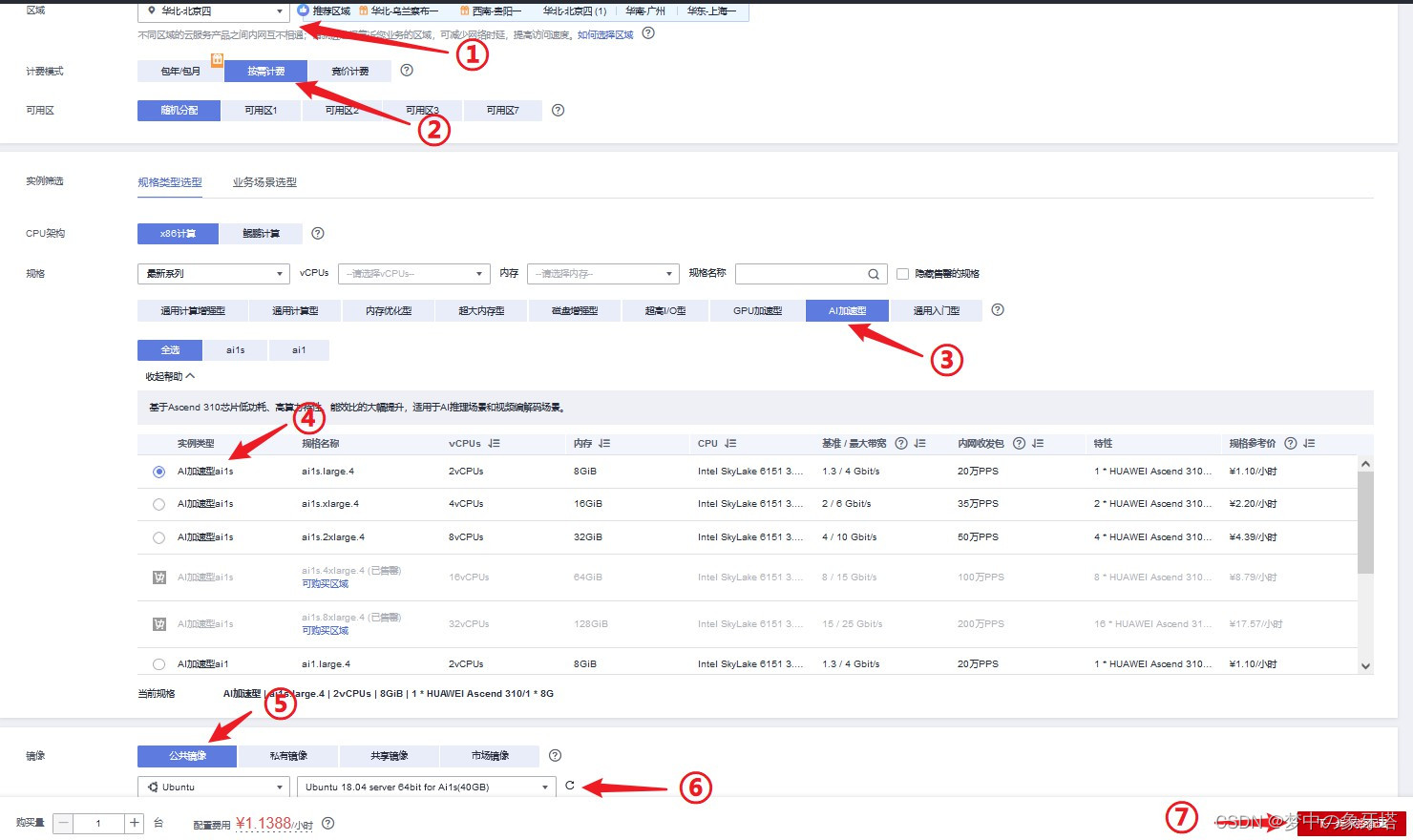Open vCPUs selection dropdown
Viewport: 1413px width, 840px height.
(414, 274)
